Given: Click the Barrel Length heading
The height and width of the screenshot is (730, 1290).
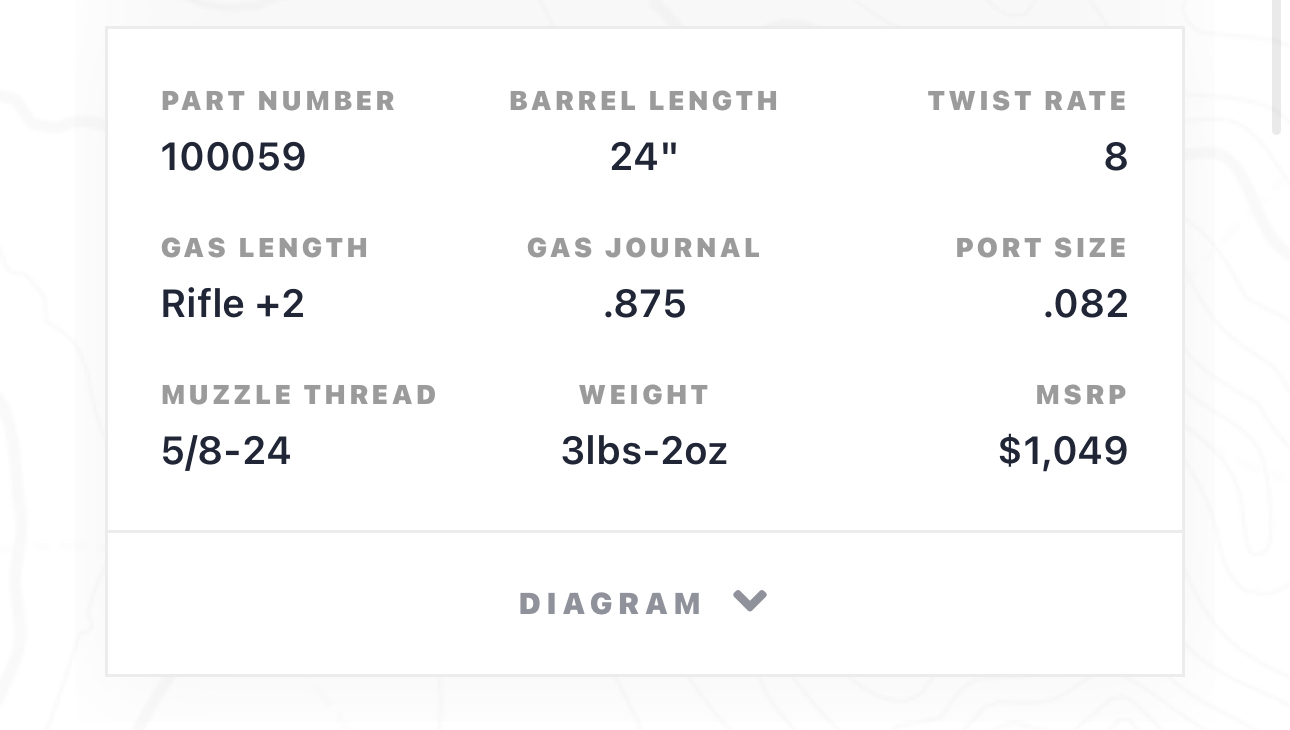Looking at the screenshot, I should (644, 101).
